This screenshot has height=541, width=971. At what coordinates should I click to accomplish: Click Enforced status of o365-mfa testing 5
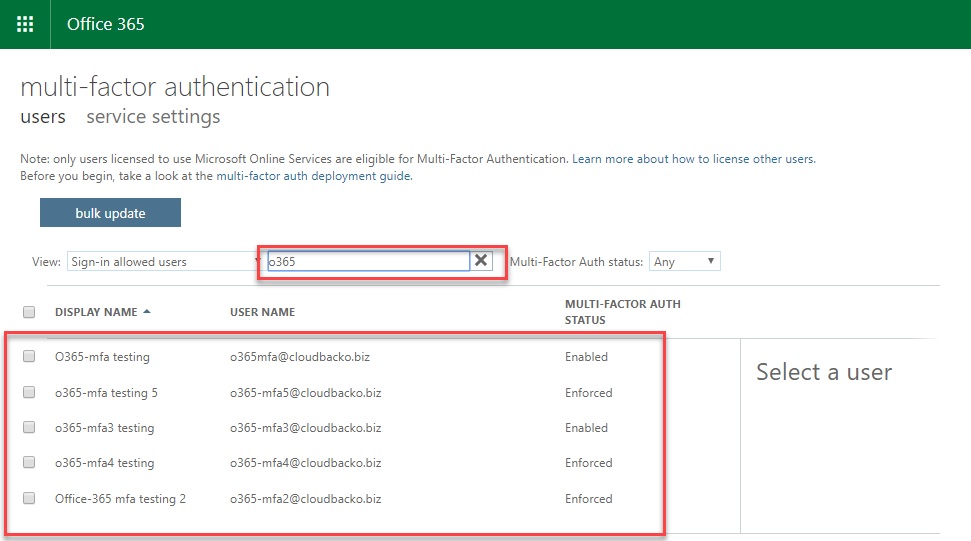tap(588, 392)
